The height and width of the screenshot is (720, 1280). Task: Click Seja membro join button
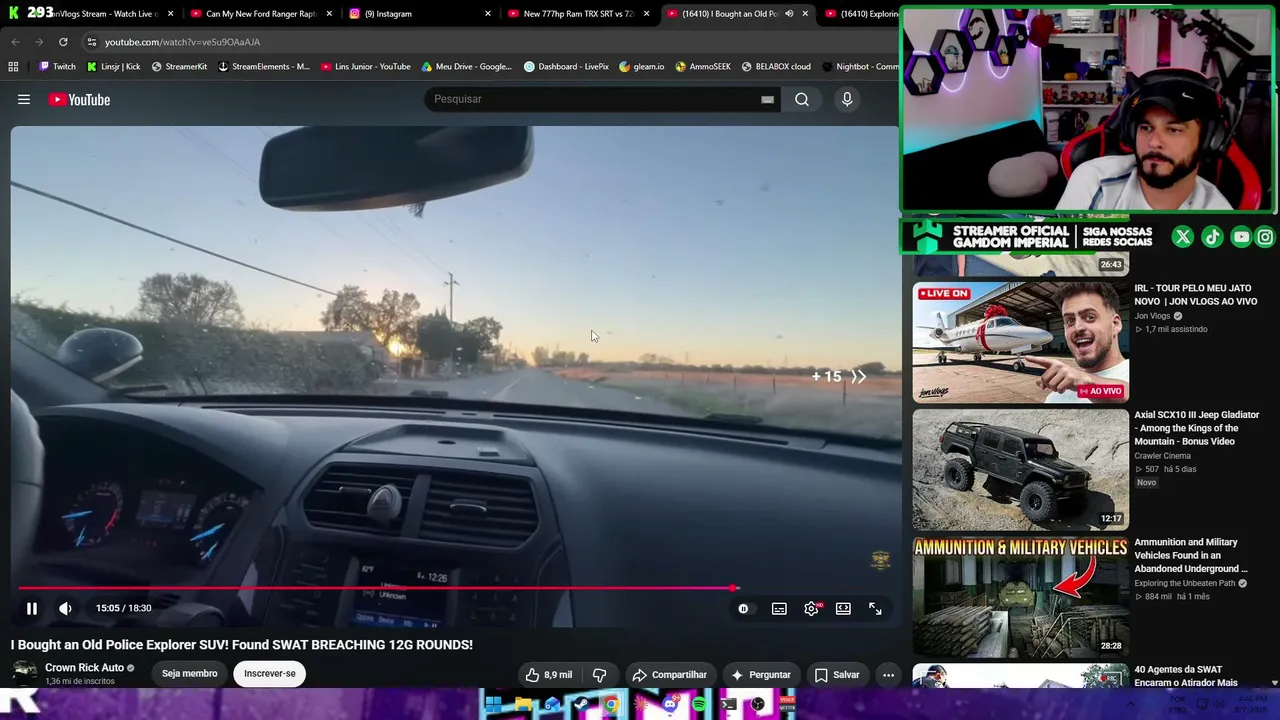[190, 673]
